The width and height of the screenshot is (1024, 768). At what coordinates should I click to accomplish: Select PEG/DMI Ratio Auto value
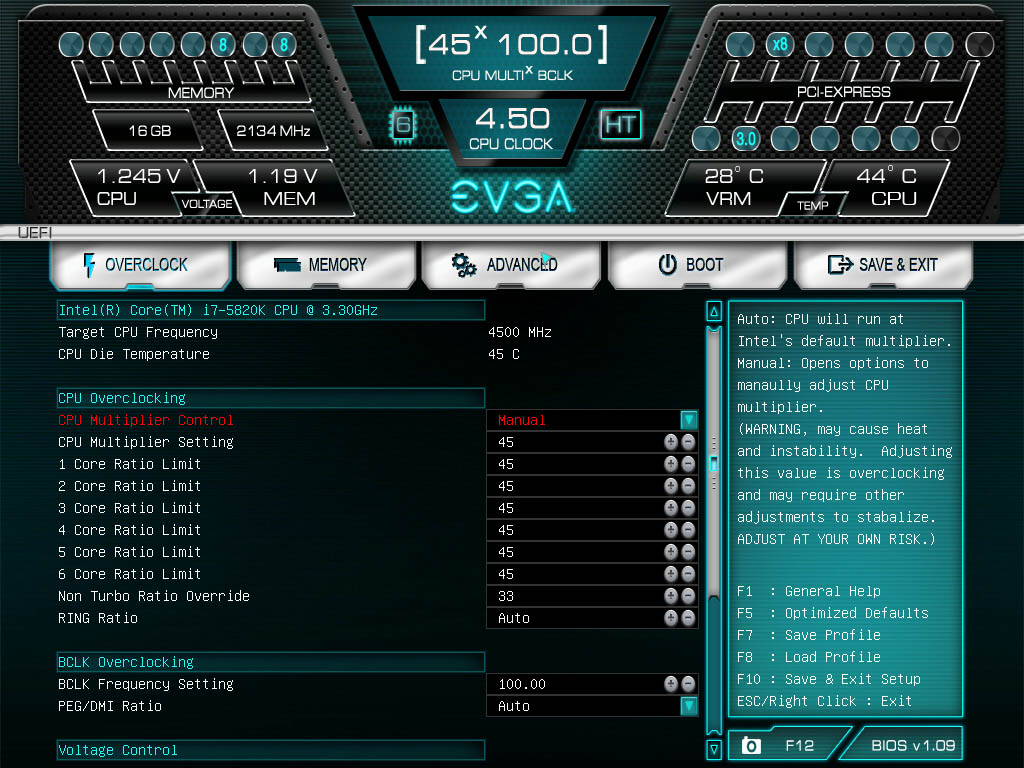(x=514, y=706)
